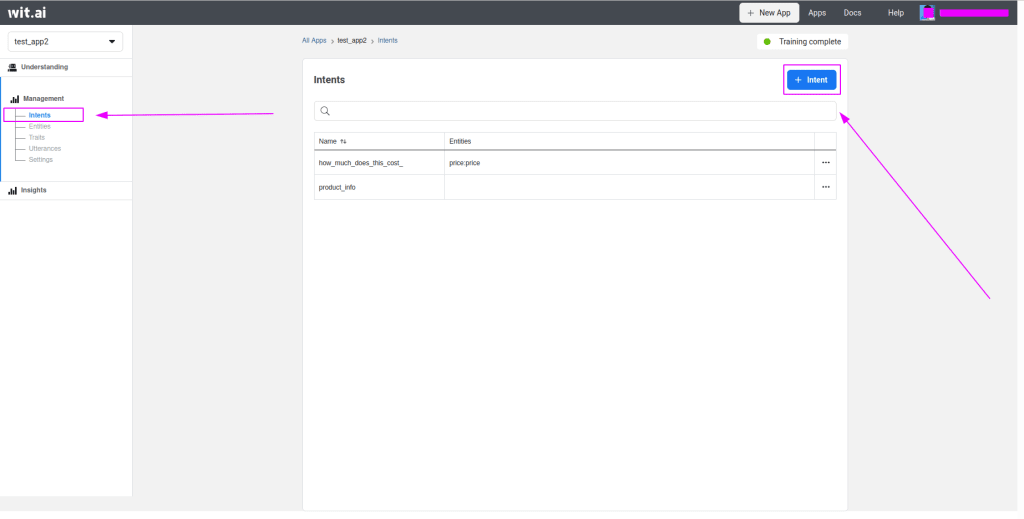Open options for product_info intent
This screenshot has width=1024, height=519.
coord(825,187)
